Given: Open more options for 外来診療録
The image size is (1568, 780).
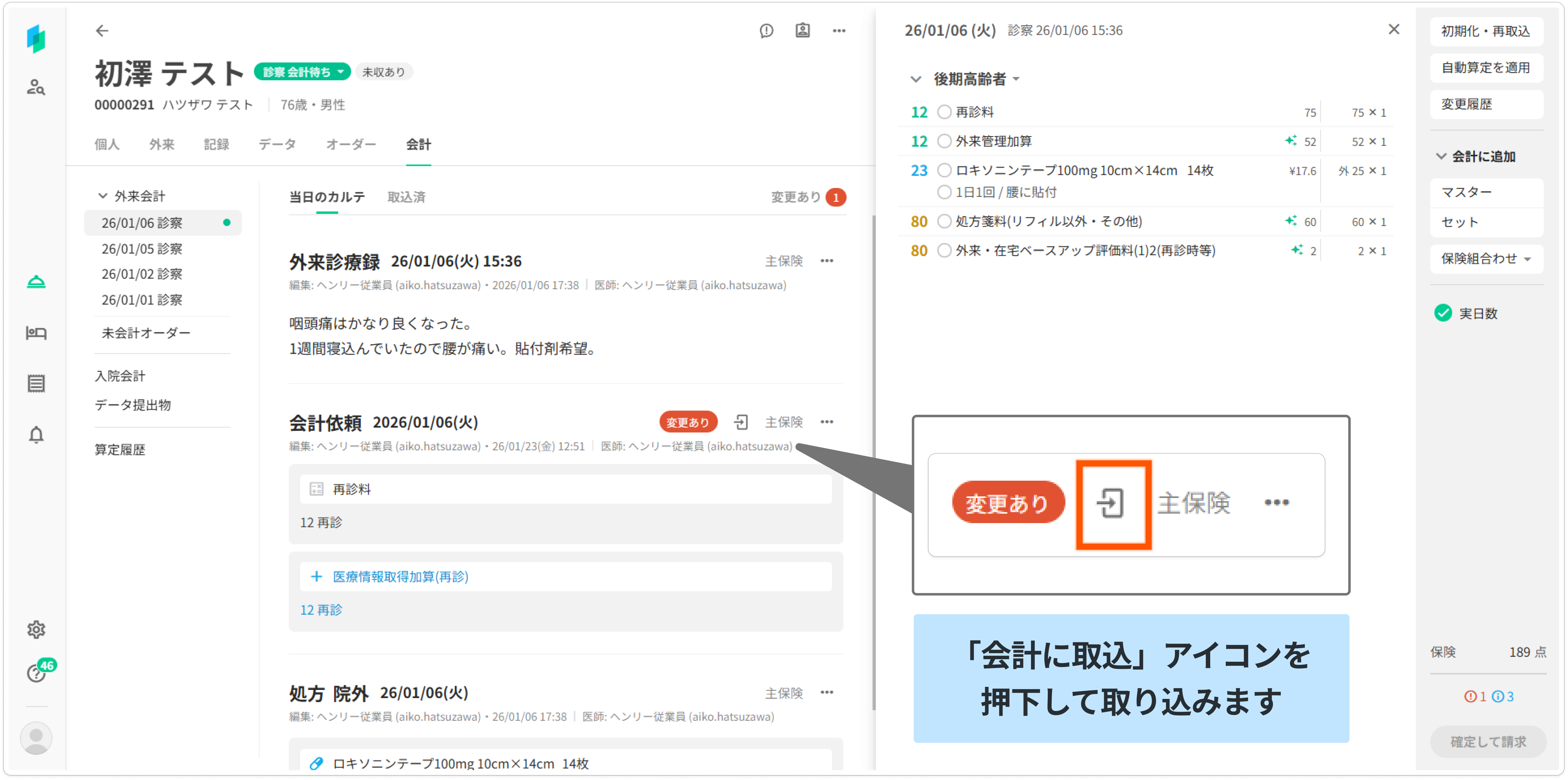Looking at the screenshot, I should coord(827,261).
